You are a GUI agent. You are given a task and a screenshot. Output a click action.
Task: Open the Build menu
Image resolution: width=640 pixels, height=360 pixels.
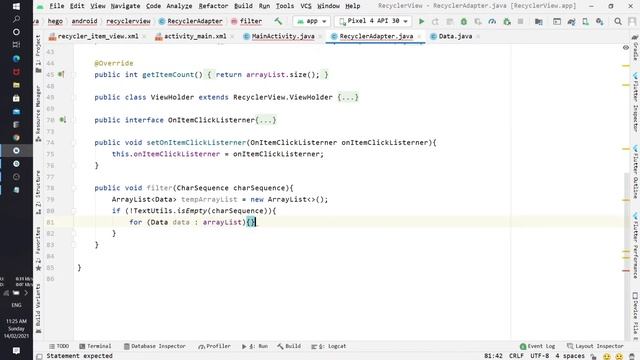(x=243, y=6)
